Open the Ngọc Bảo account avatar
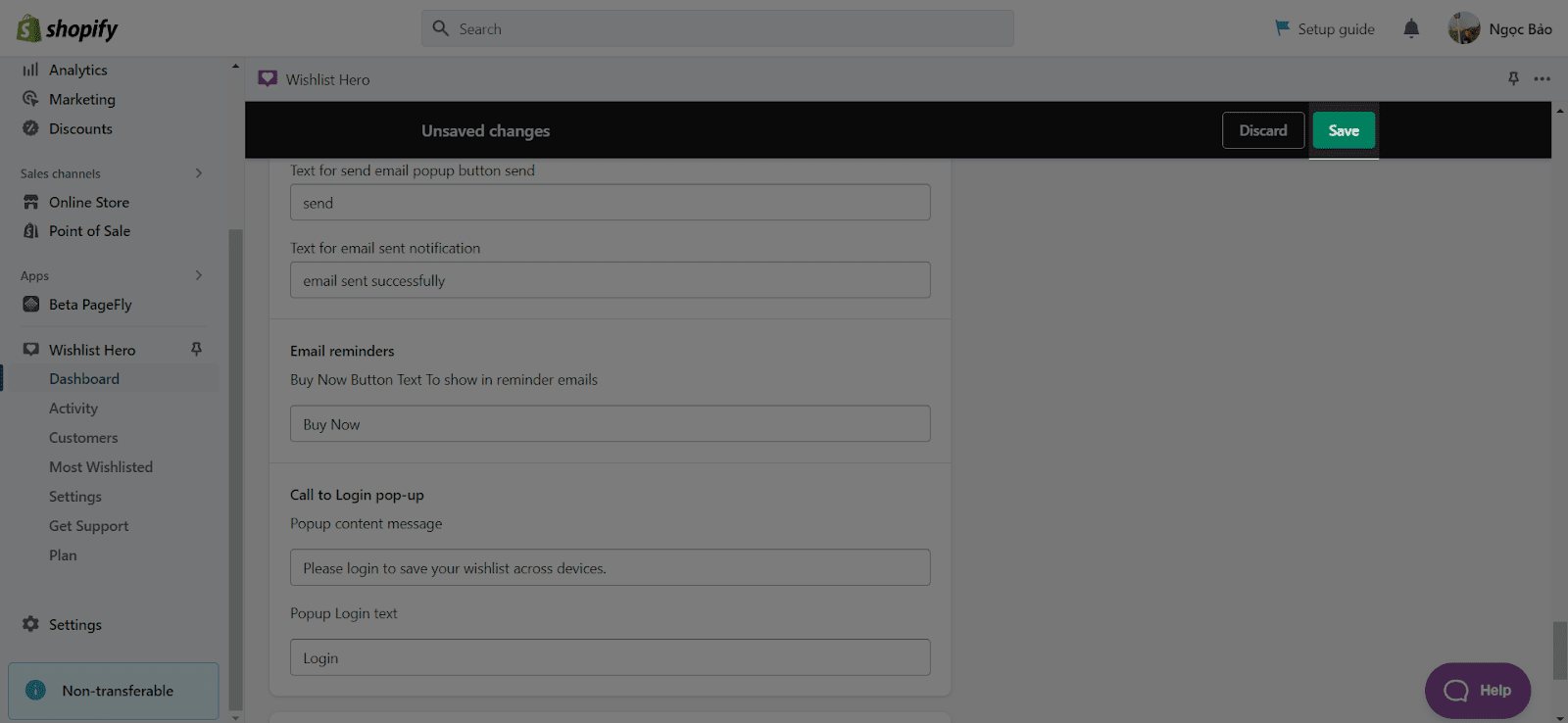The image size is (1568, 723). point(1464,28)
